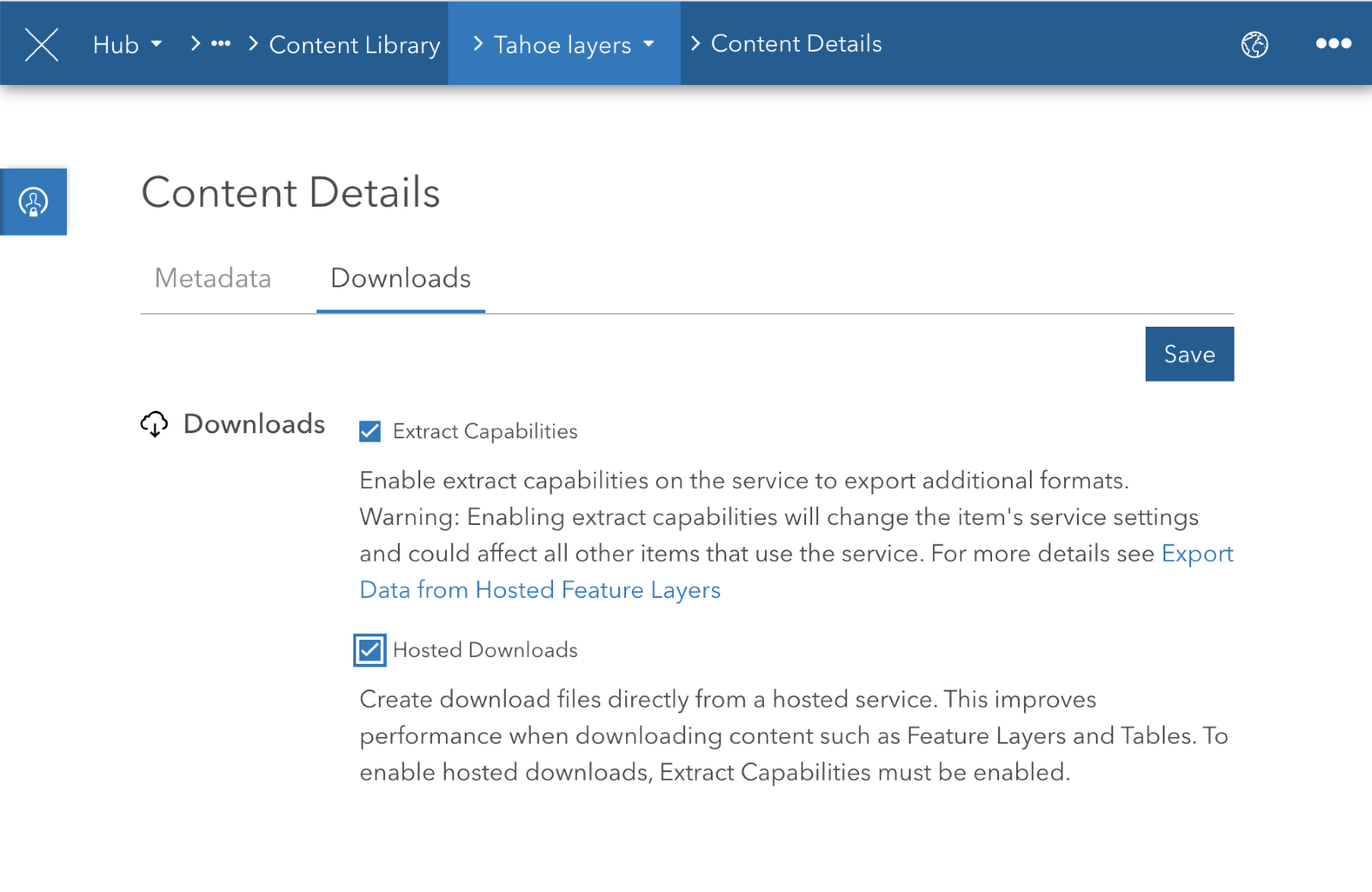Click the X close icon in the header
This screenshot has width=1372, height=892.
pos(41,44)
